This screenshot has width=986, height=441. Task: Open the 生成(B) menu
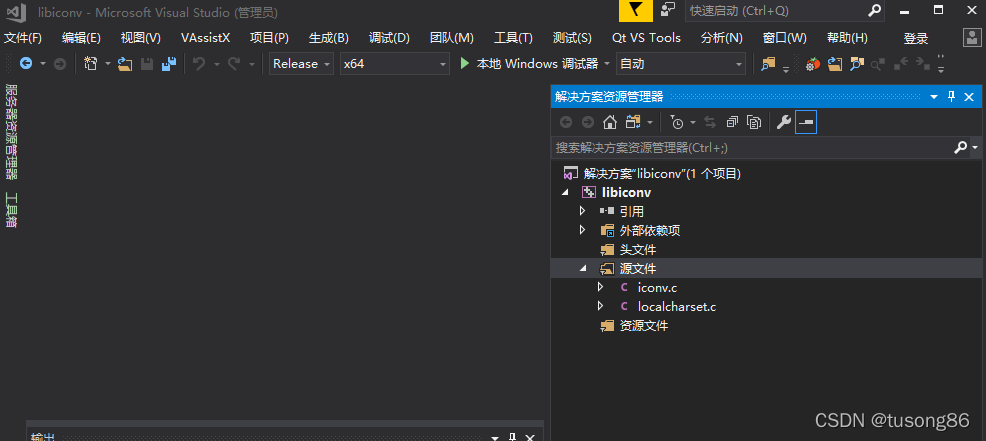pyautogui.click(x=329, y=38)
